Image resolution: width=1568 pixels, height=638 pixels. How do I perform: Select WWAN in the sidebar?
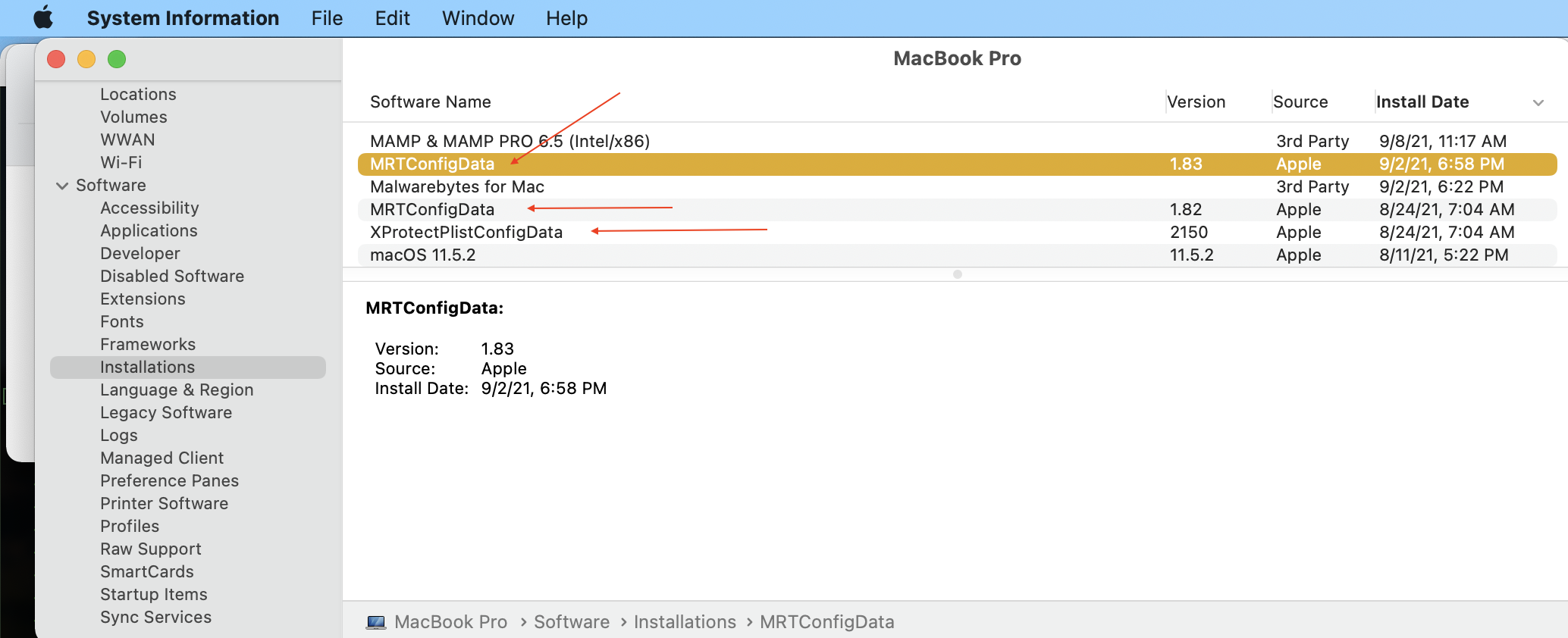click(x=127, y=139)
